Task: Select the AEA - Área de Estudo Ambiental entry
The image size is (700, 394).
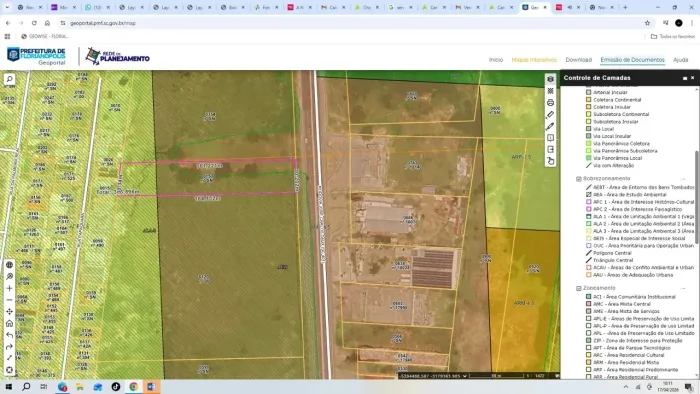Action: 629,195
